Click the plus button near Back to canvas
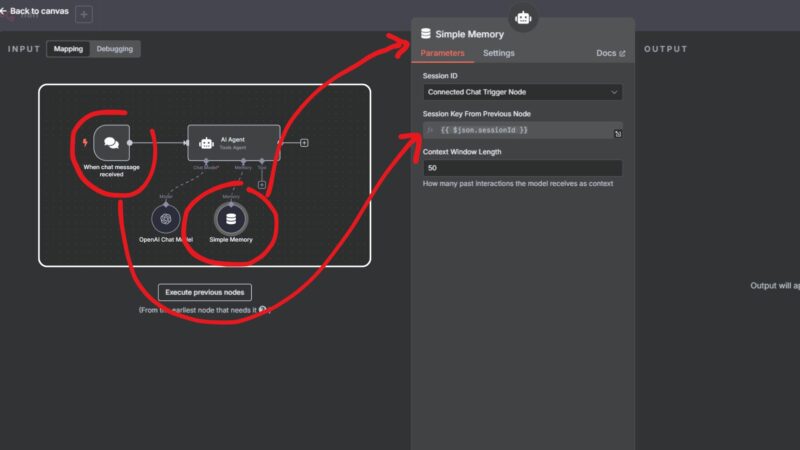 coord(84,14)
